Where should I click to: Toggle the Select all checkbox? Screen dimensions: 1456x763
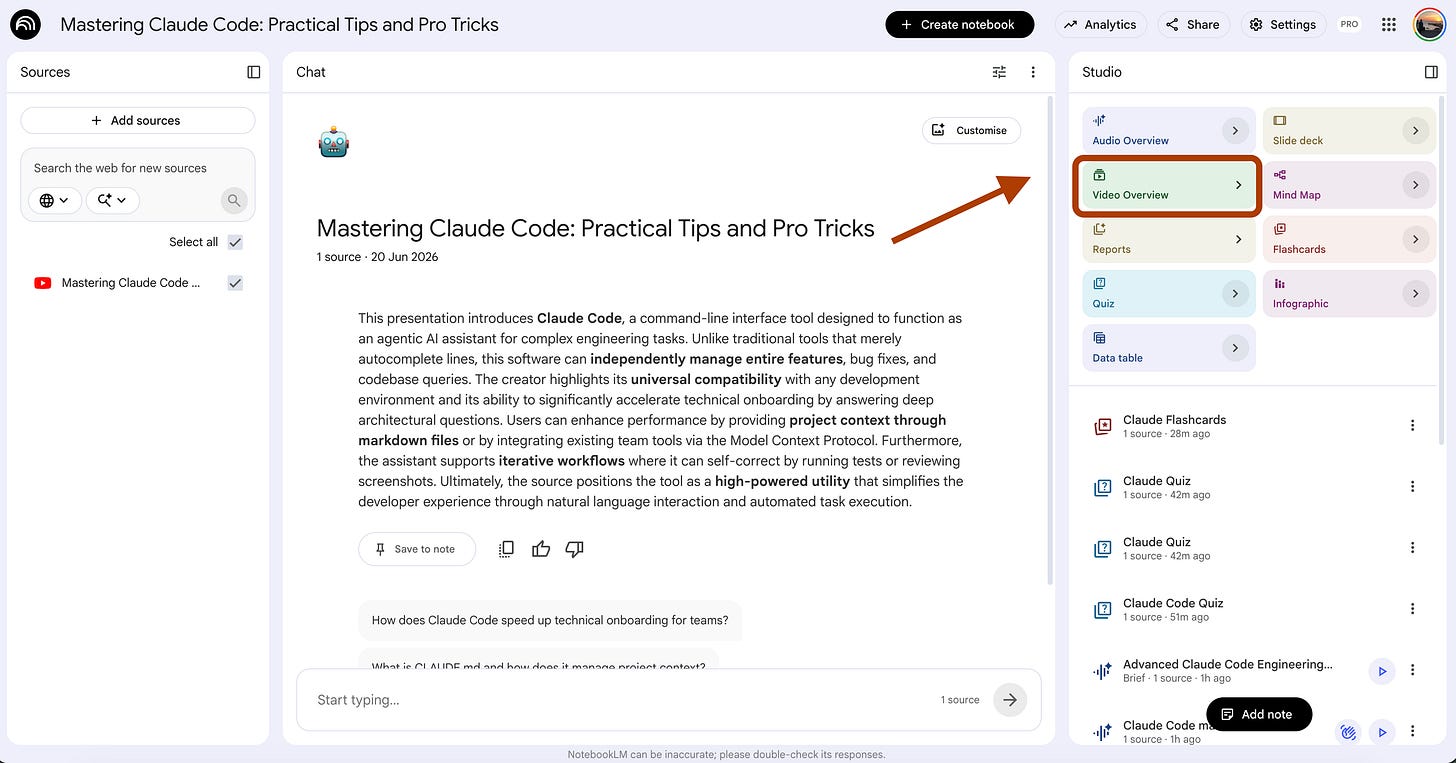pos(235,242)
